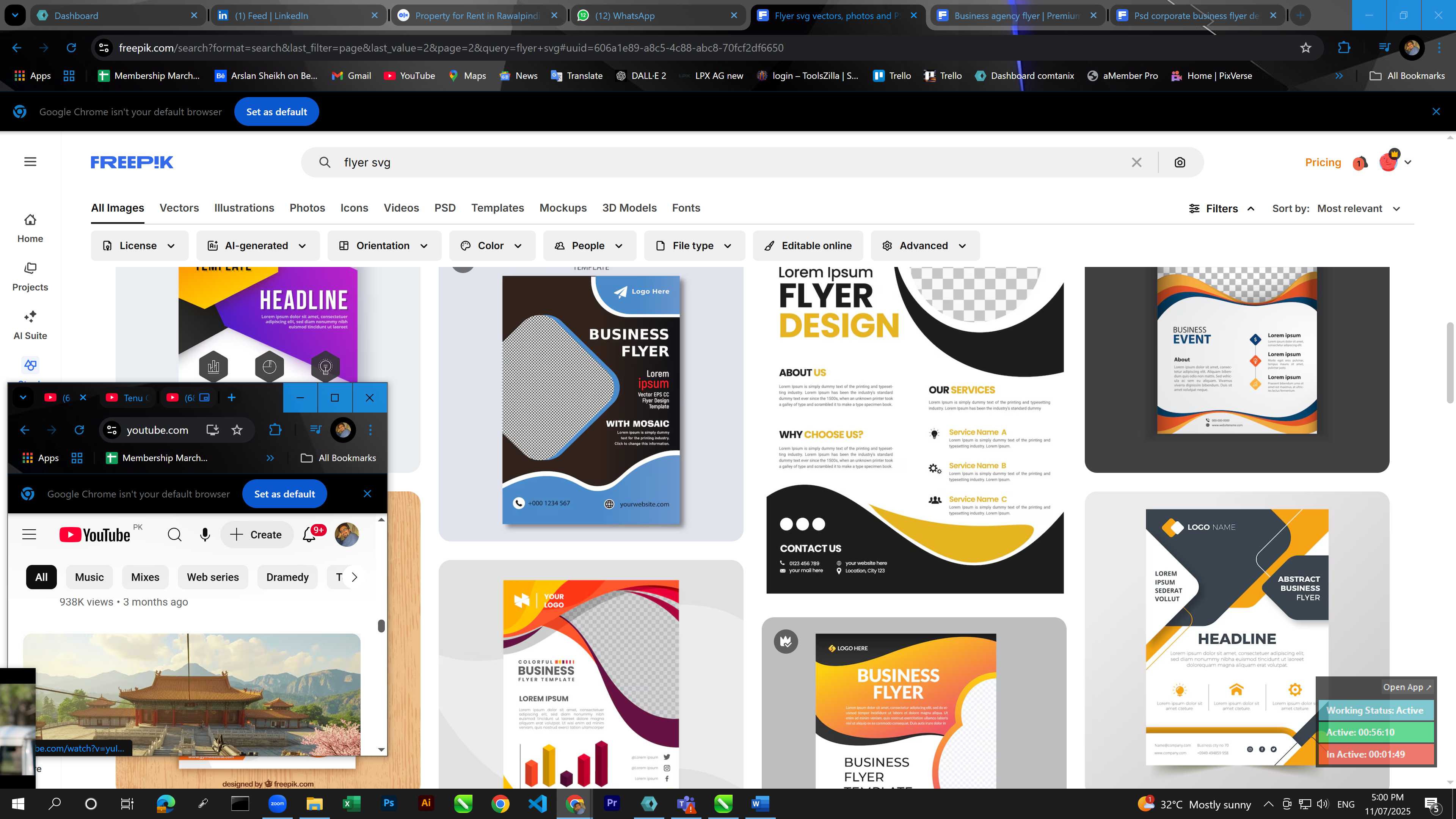Click the Freepik logo

(x=132, y=162)
